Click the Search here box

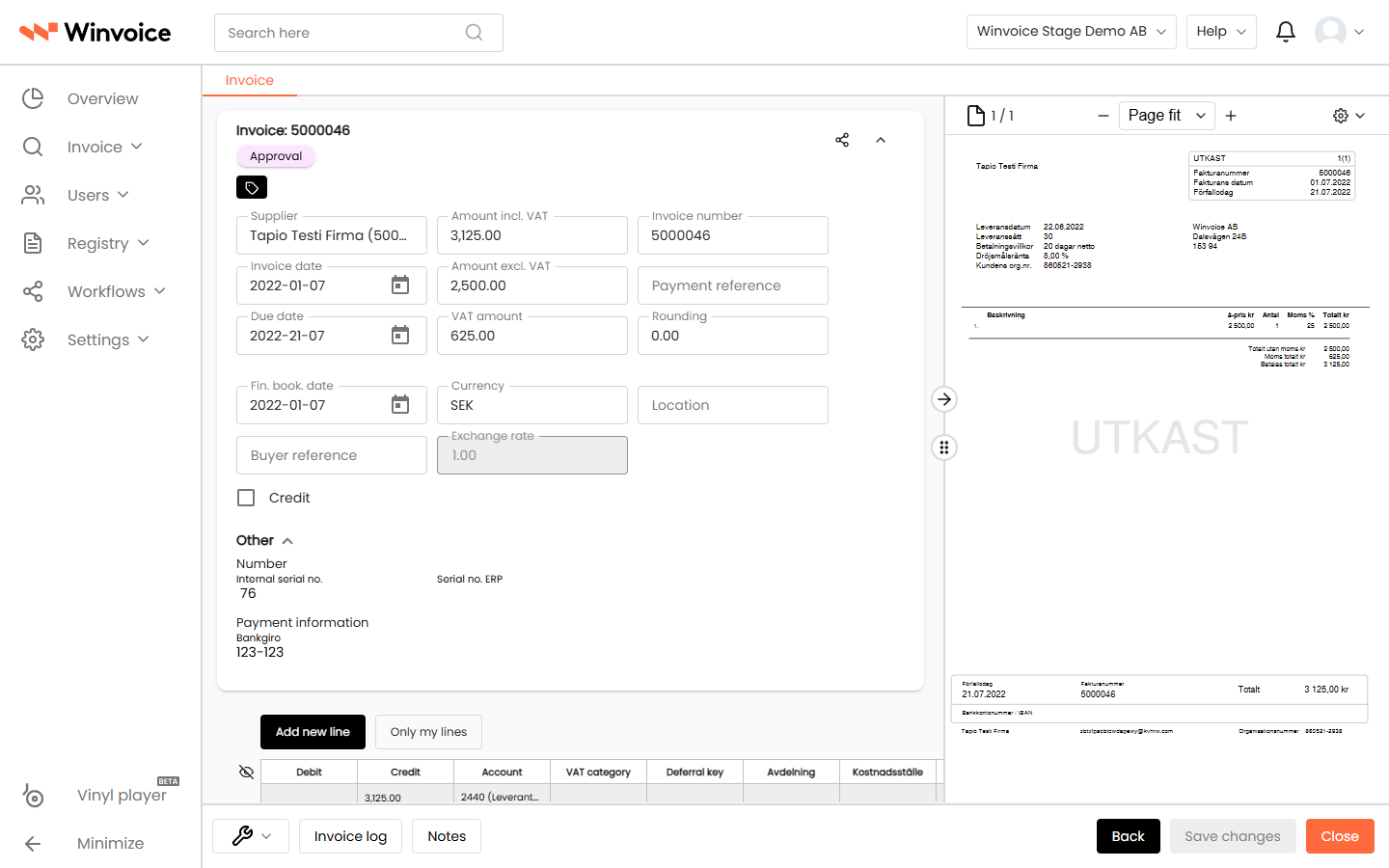[359, 33]
